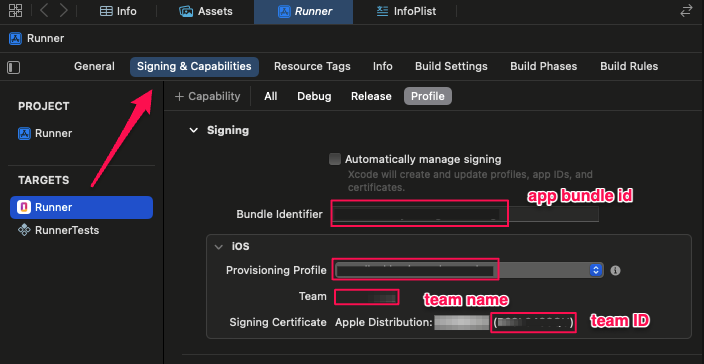Enable Automatically manage signing checkbox

[x=335, y=159]
